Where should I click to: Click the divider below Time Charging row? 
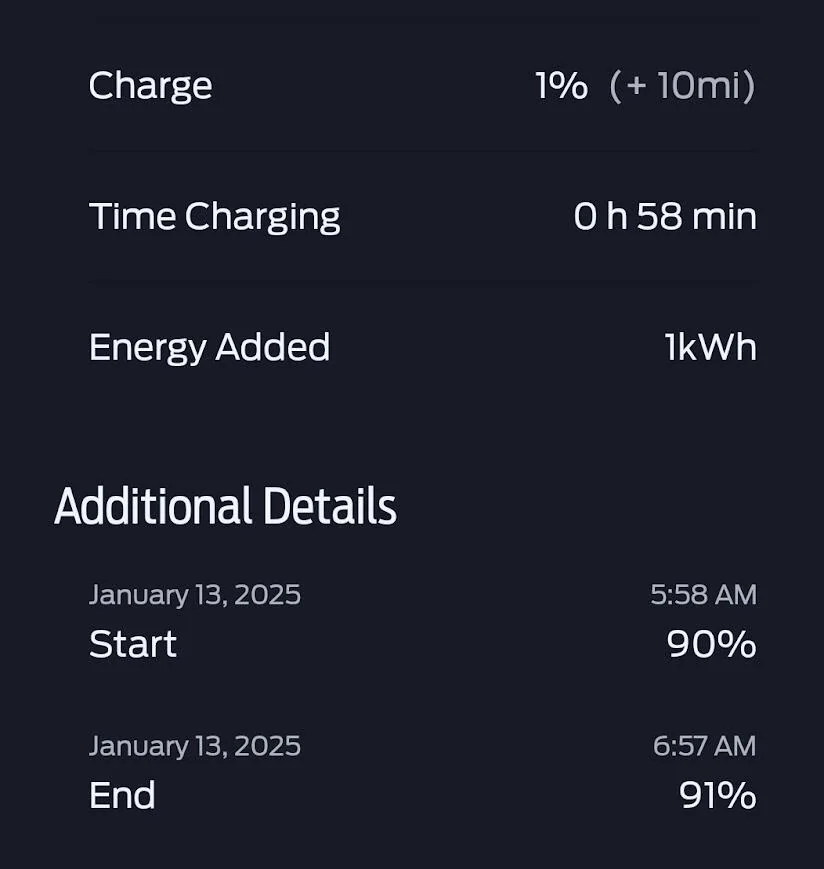pos(423,282)
